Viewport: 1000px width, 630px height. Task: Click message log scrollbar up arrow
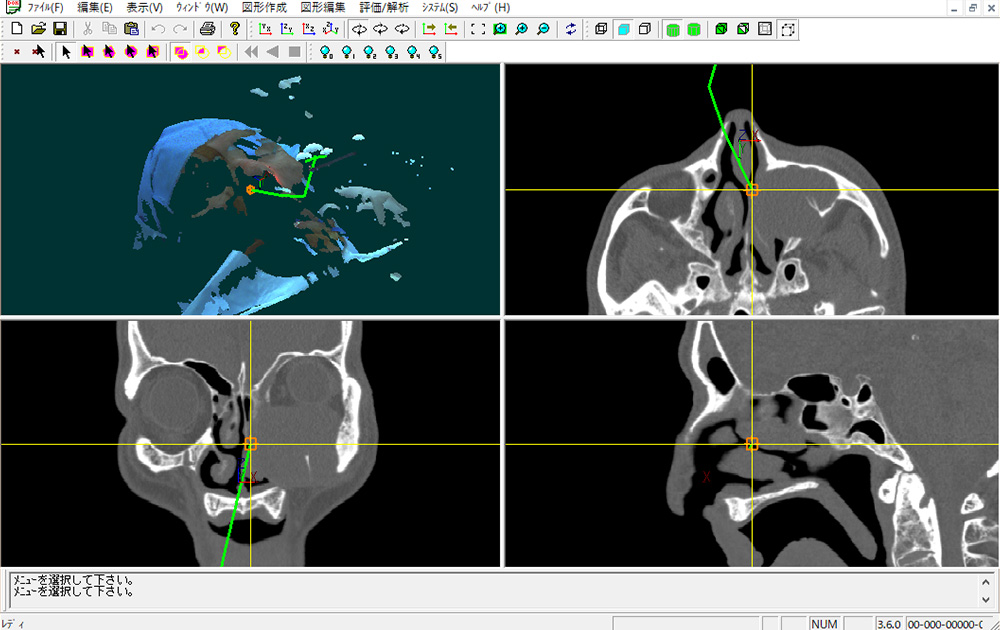coord(986,582)
